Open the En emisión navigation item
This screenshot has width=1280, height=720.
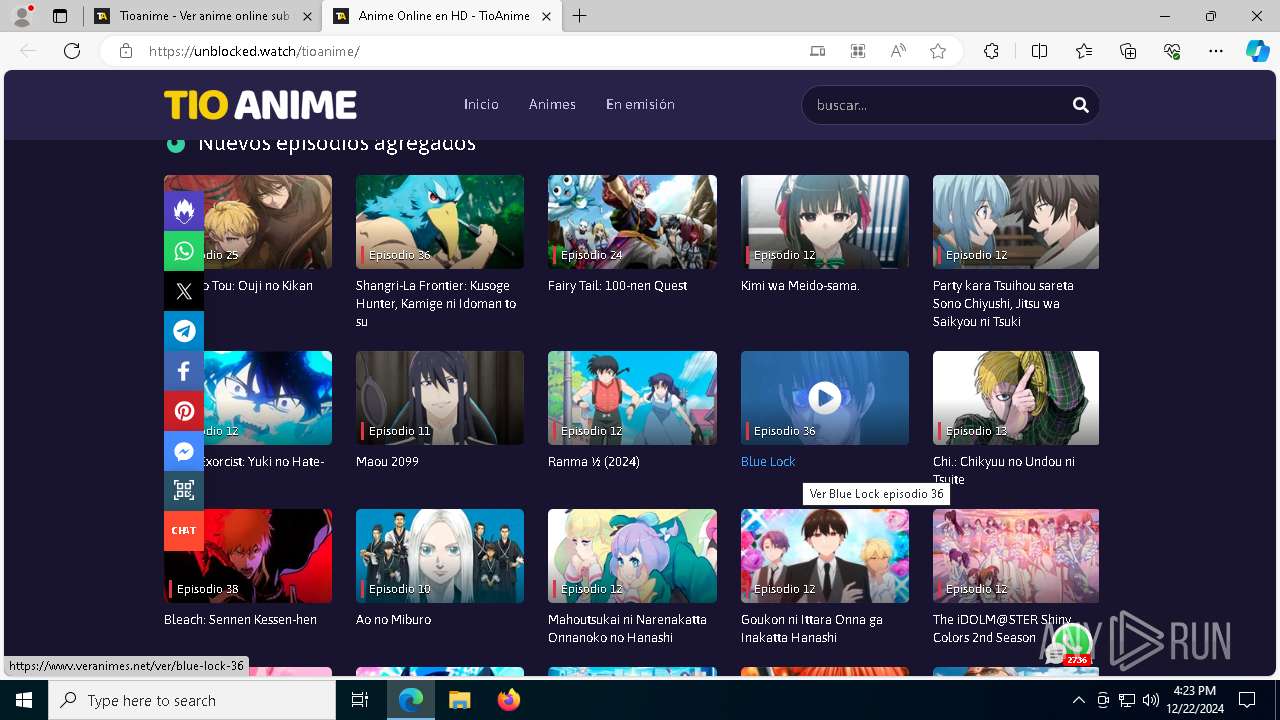[x=640, y=104]
